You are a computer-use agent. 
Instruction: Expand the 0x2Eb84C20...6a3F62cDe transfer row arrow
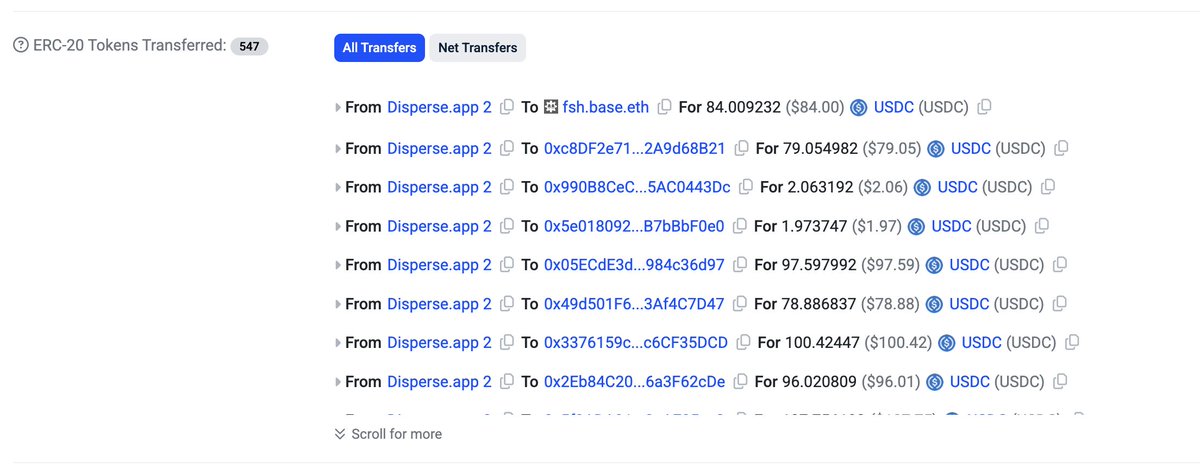(x=338, y=382)
